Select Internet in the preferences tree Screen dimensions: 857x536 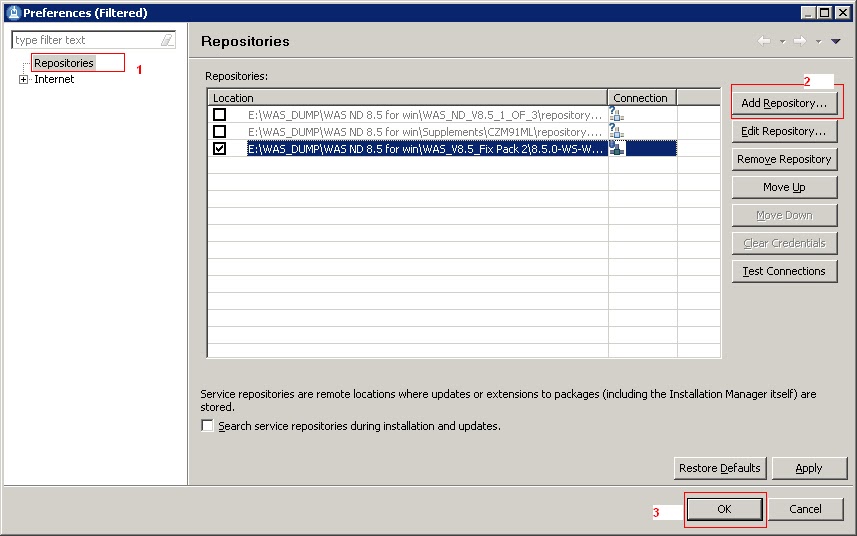[x=54, y=79]
